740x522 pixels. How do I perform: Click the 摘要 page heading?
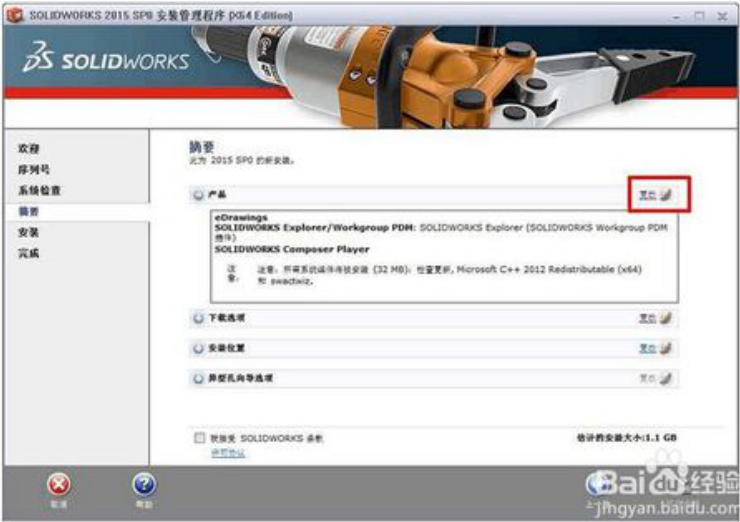[202, 147]
